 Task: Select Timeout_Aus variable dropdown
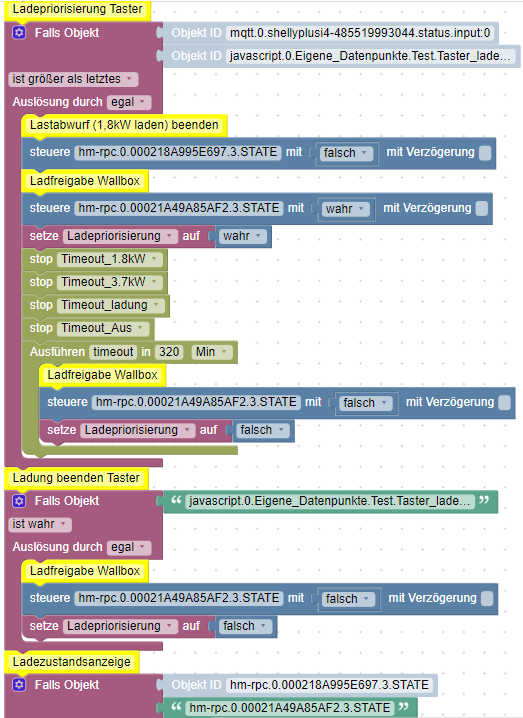103,328
